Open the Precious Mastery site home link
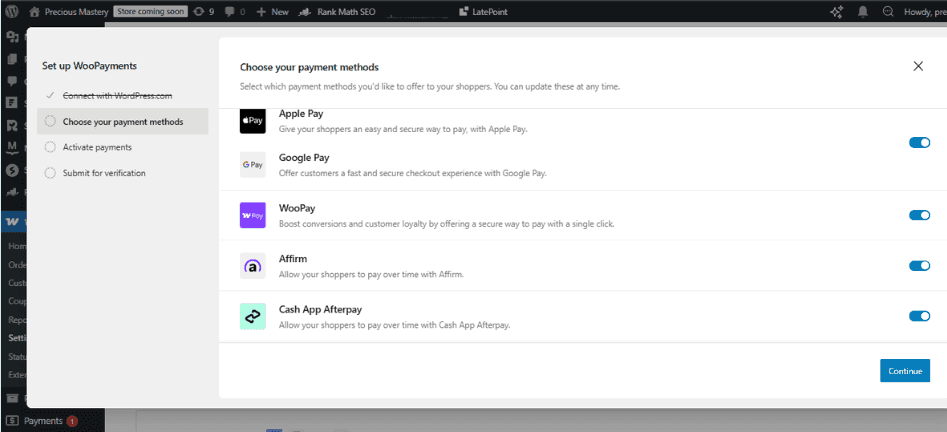Viewport: 947px width, 432px height. [69, 11]
